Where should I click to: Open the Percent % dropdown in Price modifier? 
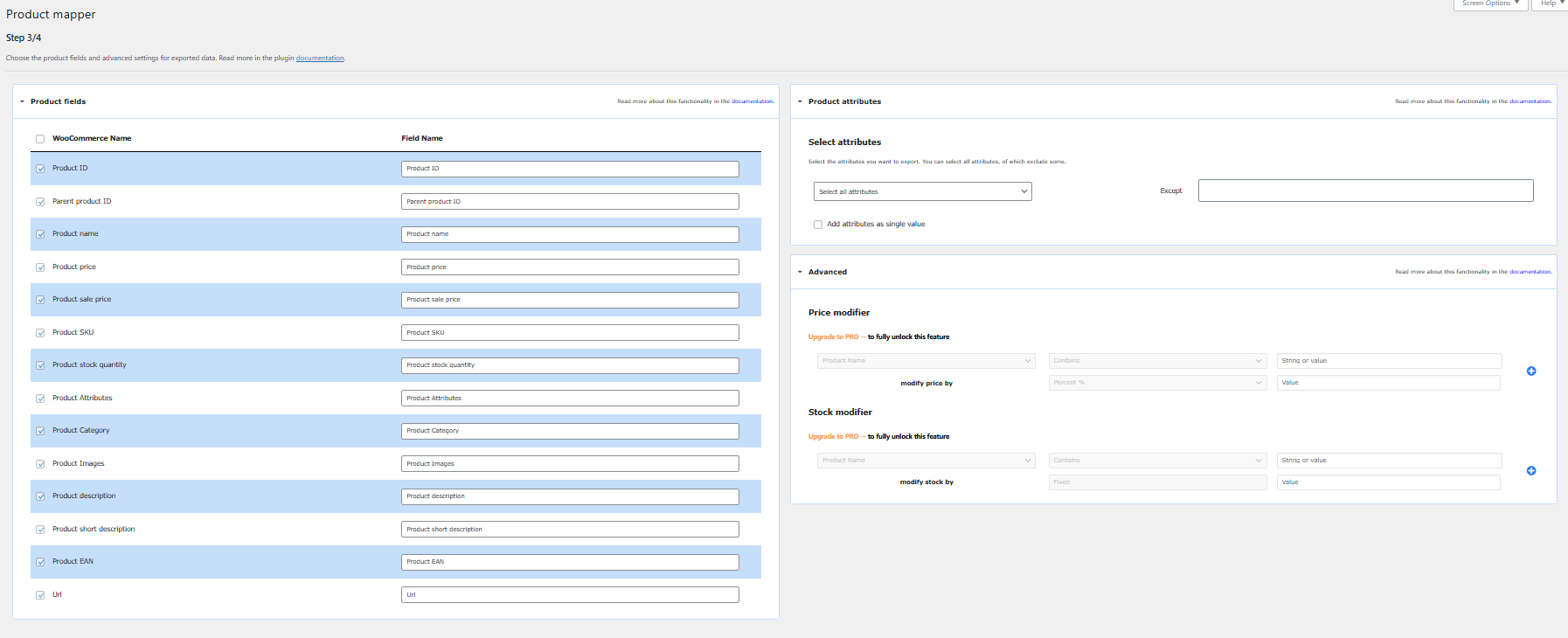1157,383
